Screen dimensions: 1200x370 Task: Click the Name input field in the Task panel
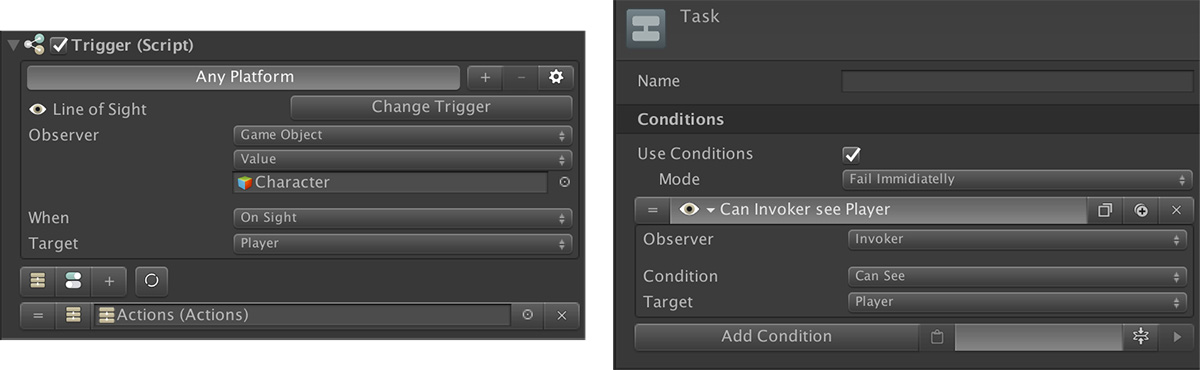1017,81
